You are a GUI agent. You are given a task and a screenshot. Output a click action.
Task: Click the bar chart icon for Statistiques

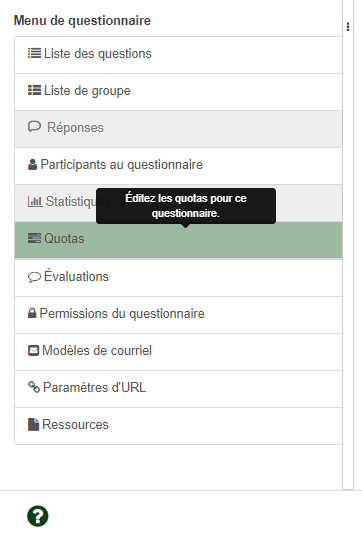tap(35, 201)
